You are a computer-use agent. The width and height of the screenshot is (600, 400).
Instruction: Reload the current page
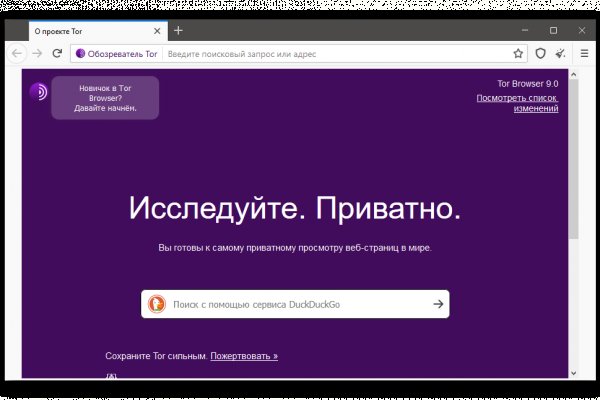pos(57,53)
